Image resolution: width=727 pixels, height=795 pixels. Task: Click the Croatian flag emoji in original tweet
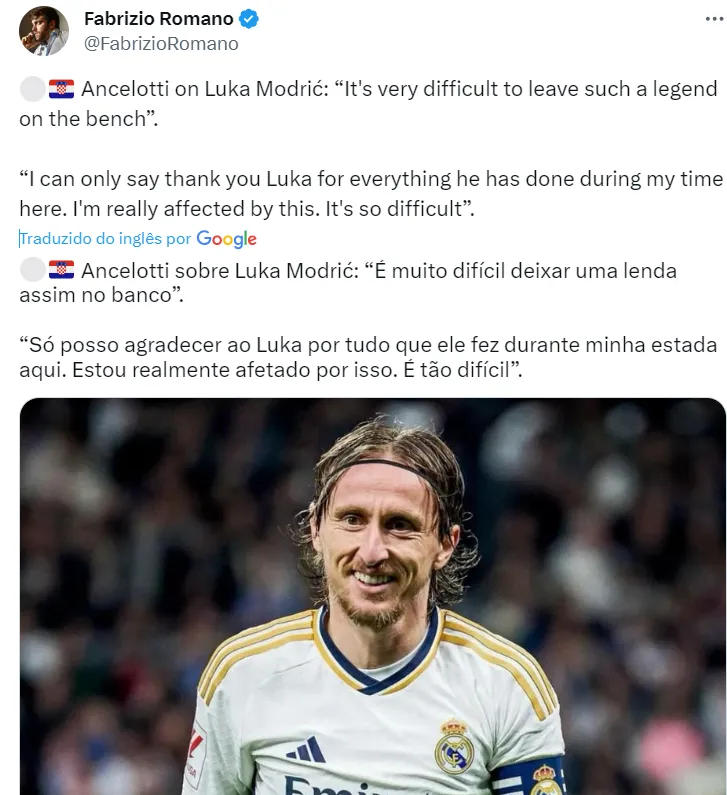tap(61, 89)
